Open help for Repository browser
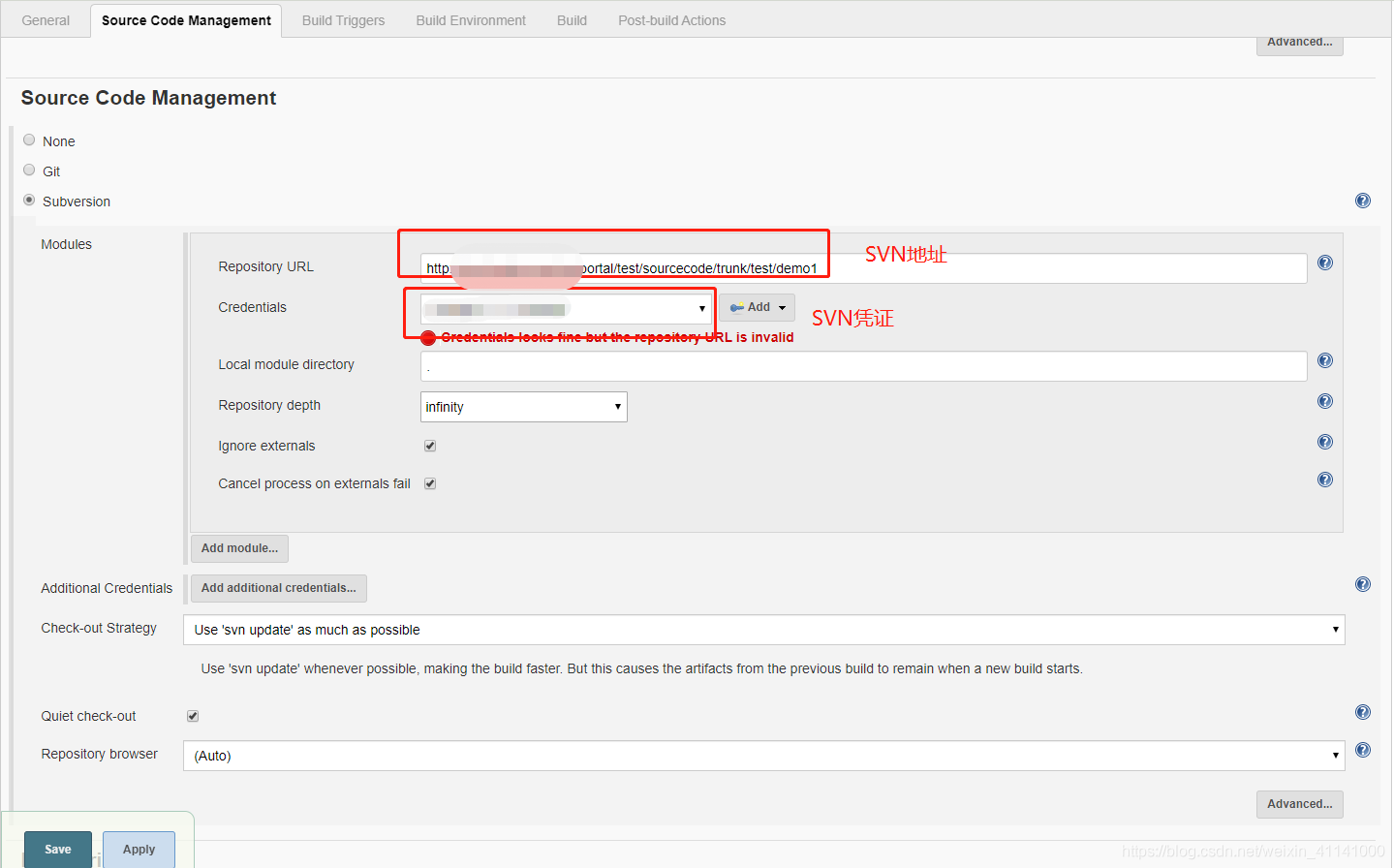The height and width of the screenshot is (868, 1394). [x=1363, y=750]
